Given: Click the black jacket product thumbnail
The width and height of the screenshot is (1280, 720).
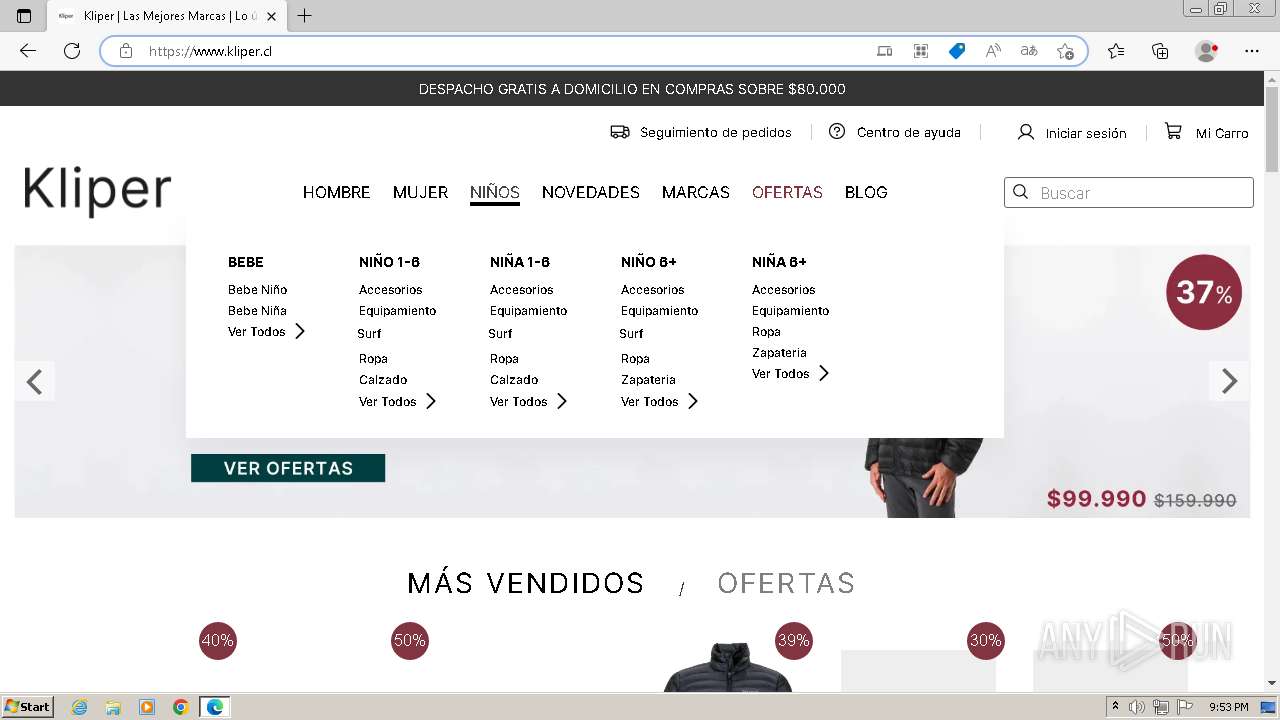Looking at the screenshot, I should (728, 667).
